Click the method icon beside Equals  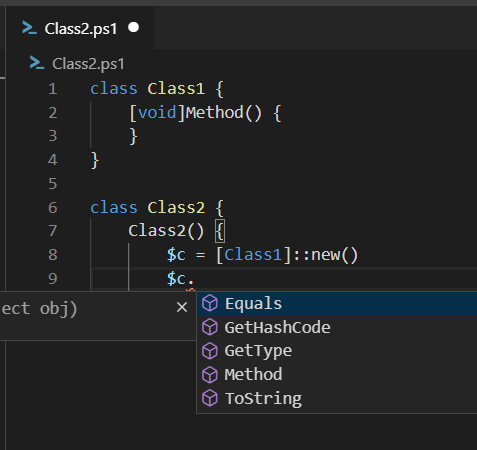pyautogui.click(x=210, y=303)
